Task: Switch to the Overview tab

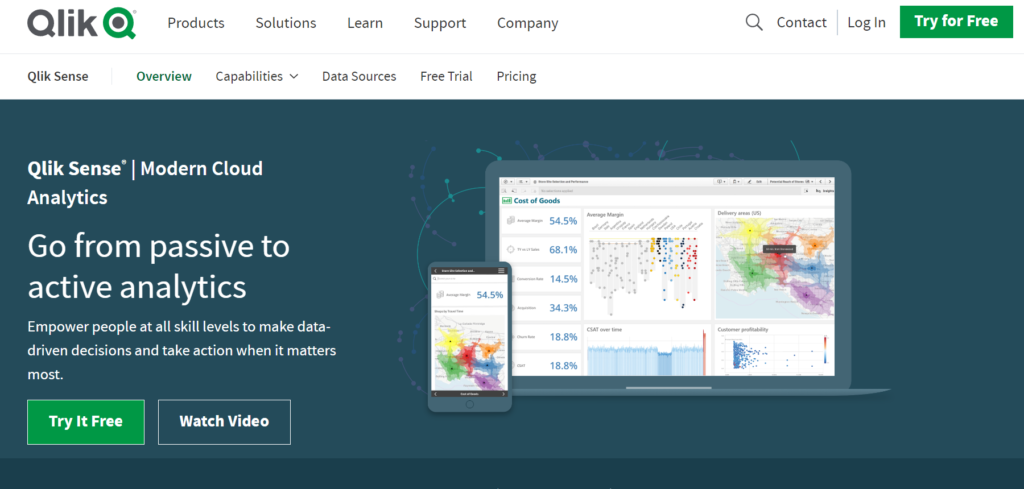Action: 164,76
